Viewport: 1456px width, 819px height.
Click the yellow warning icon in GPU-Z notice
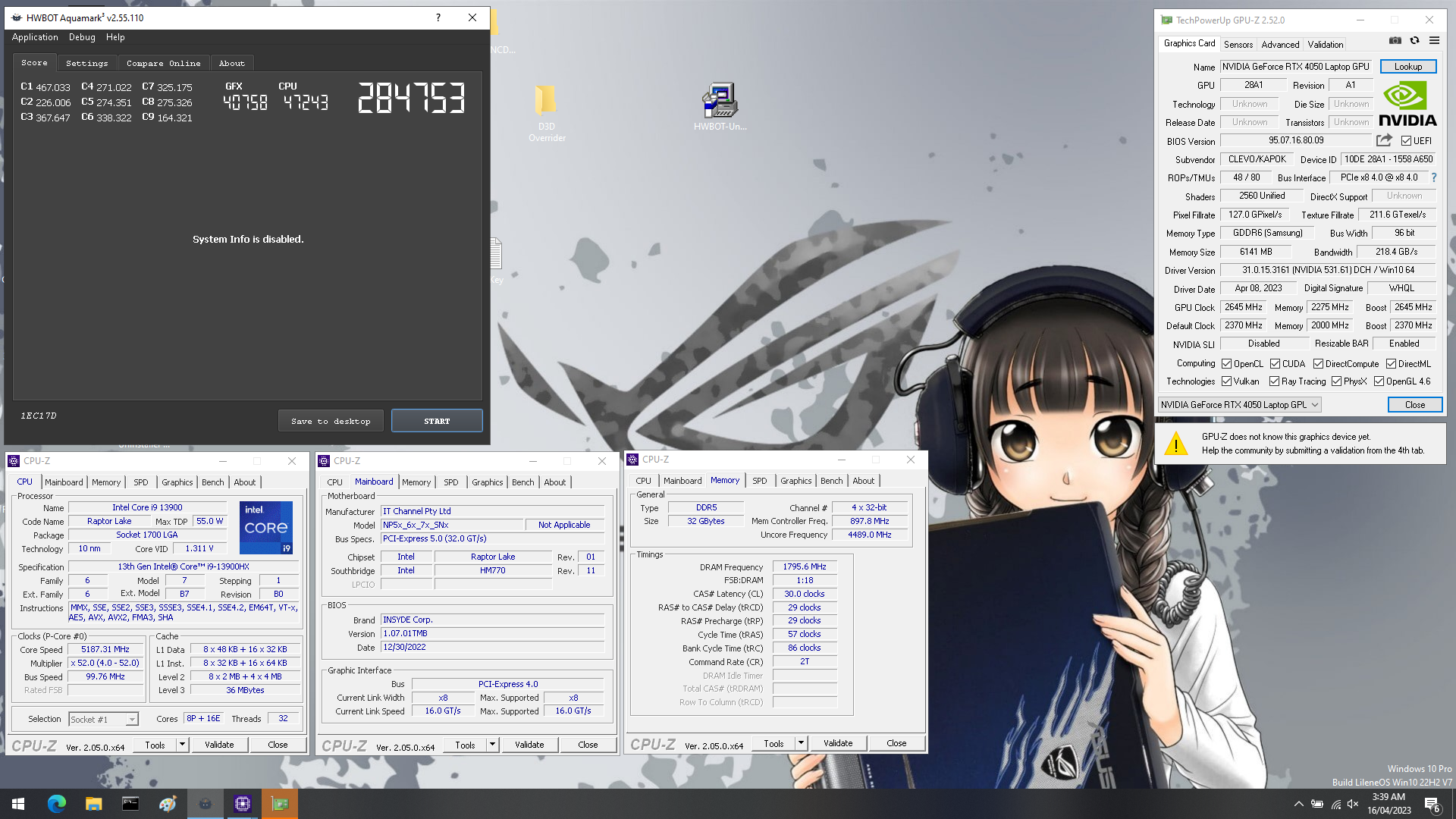1175,444
